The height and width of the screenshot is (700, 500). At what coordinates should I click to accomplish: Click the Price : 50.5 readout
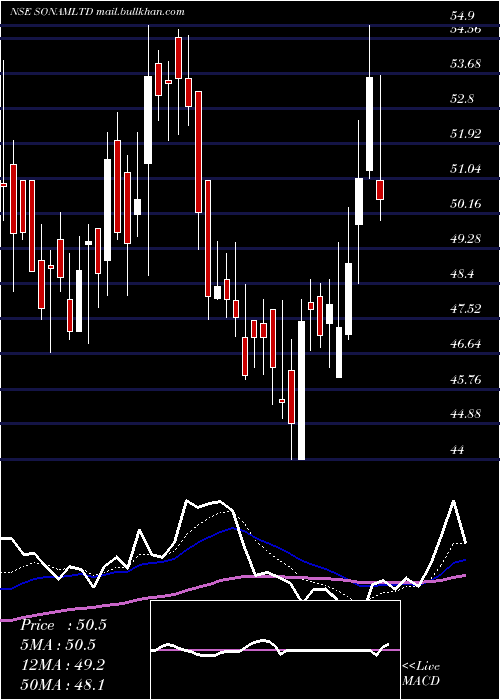63,625
